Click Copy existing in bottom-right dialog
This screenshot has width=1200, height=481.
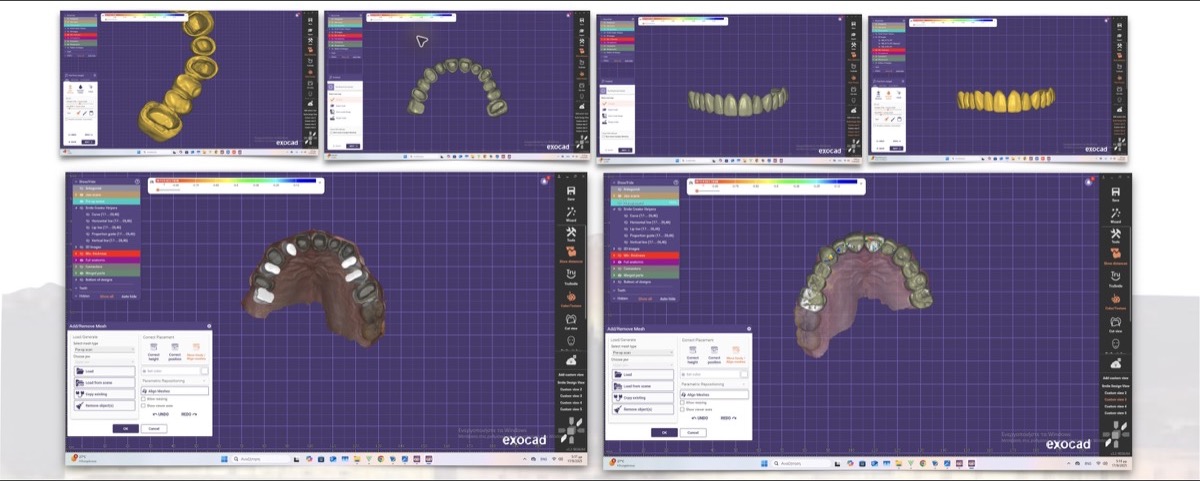[x=643, y=398]
